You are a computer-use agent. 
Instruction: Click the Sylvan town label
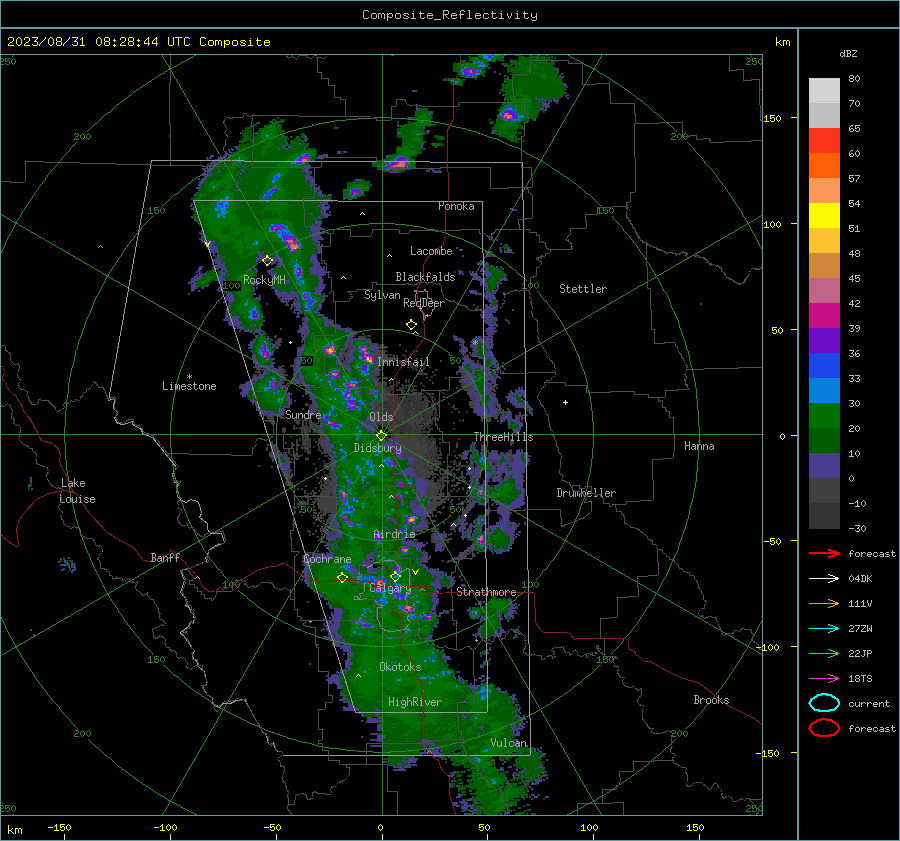click(x=382, y=295)
